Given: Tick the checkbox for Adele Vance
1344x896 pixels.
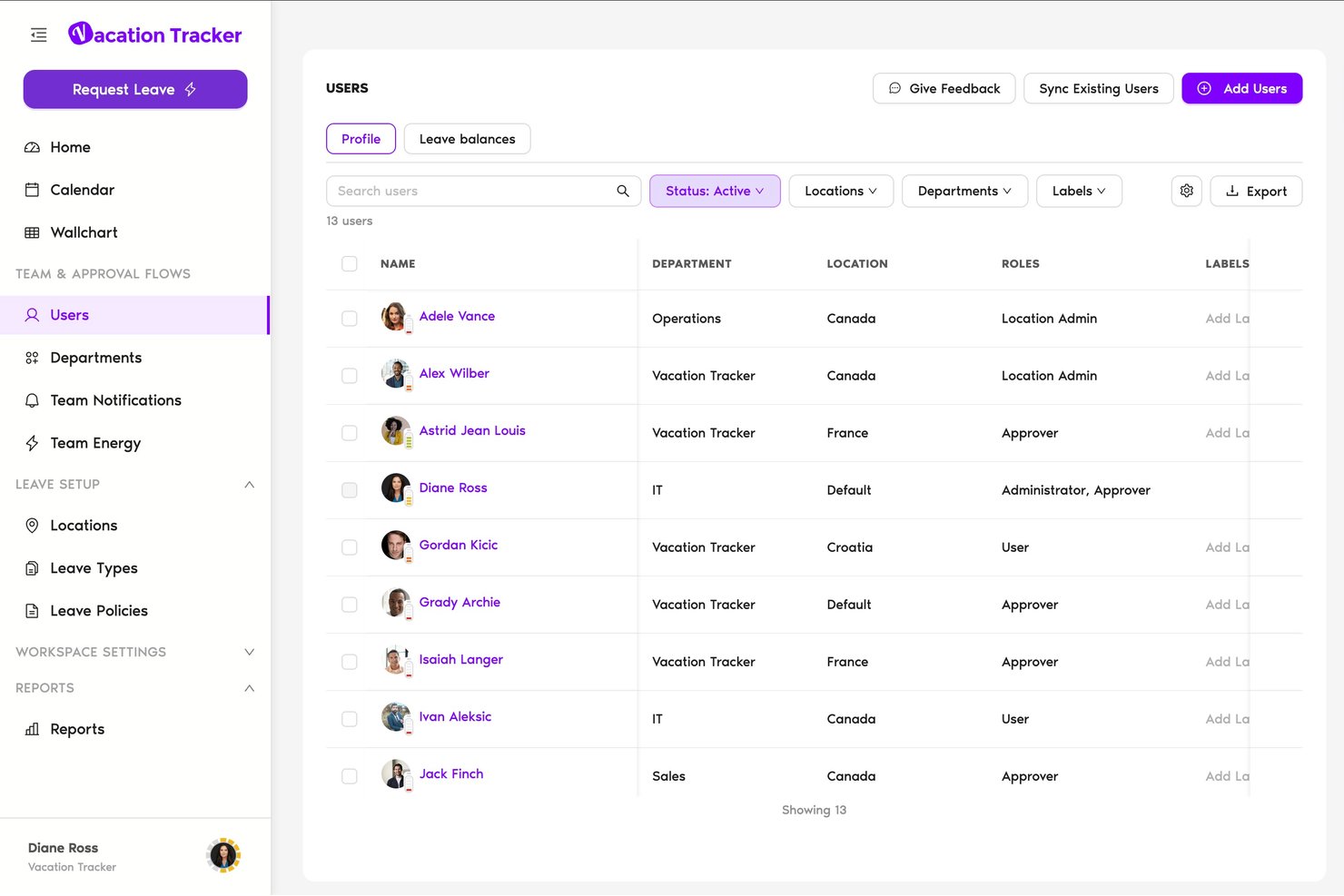Looking at the screenshot, I should (x=350, y=319).
